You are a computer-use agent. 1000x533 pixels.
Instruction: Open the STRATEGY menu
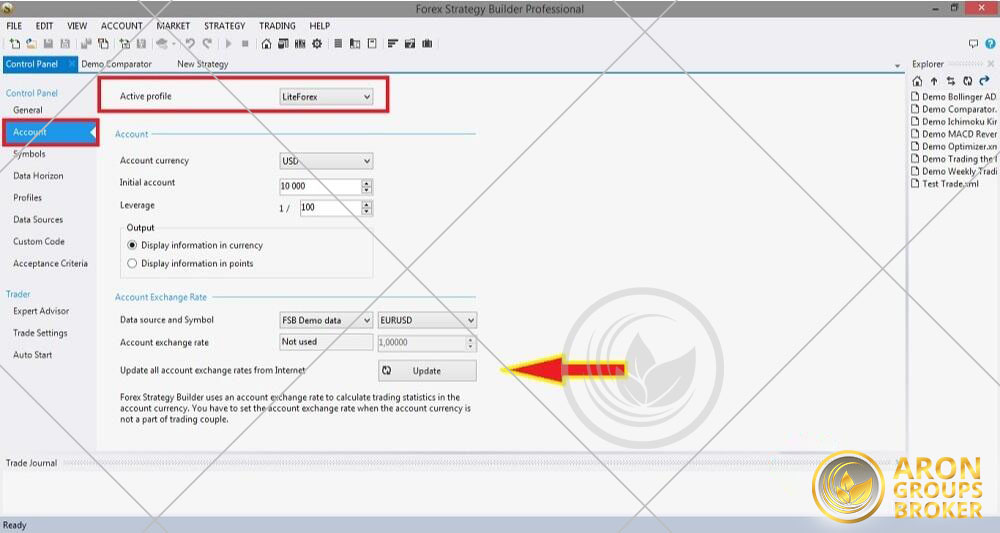pyautogui.click(x=224, y=26)
